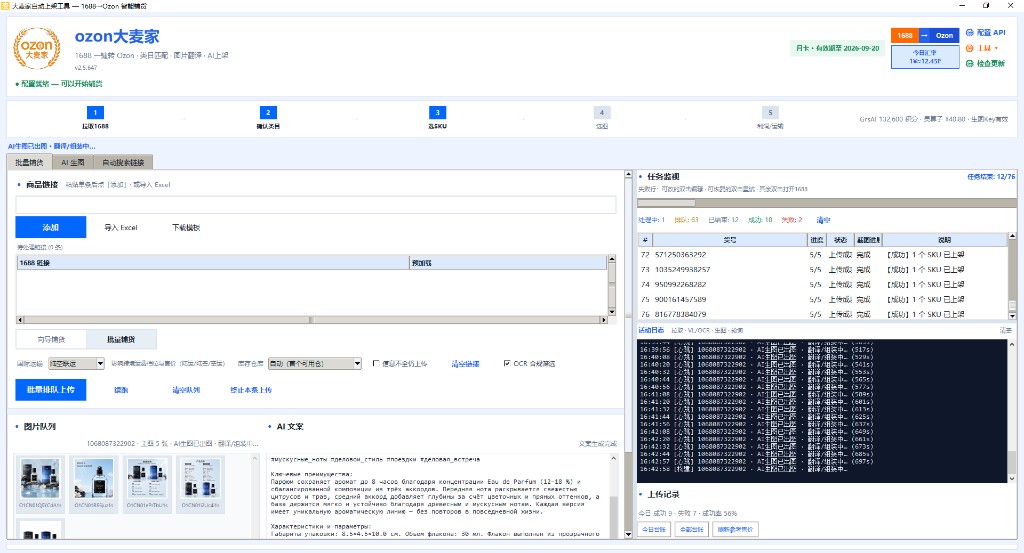Click the third button under upload records
Viewport: 1024px width, 553px height.
pyautogui.click(x=735, y=529)
